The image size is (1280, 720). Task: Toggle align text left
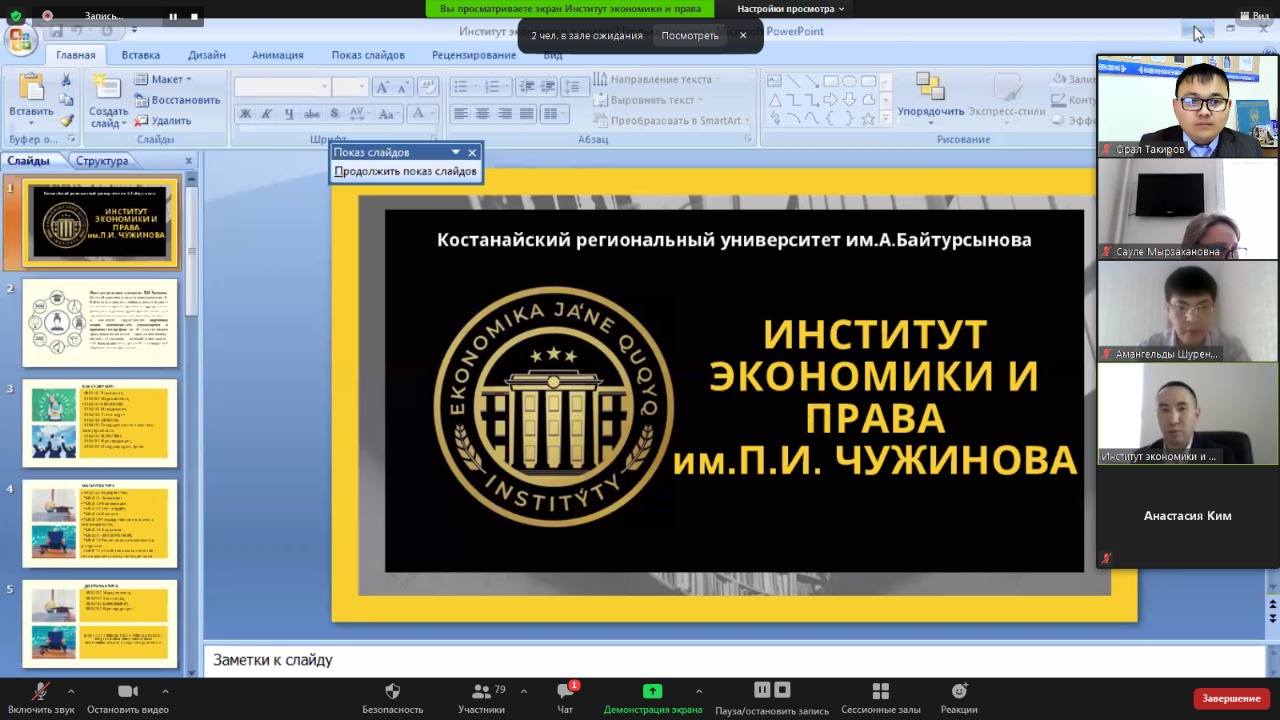(x=460, y=114)
